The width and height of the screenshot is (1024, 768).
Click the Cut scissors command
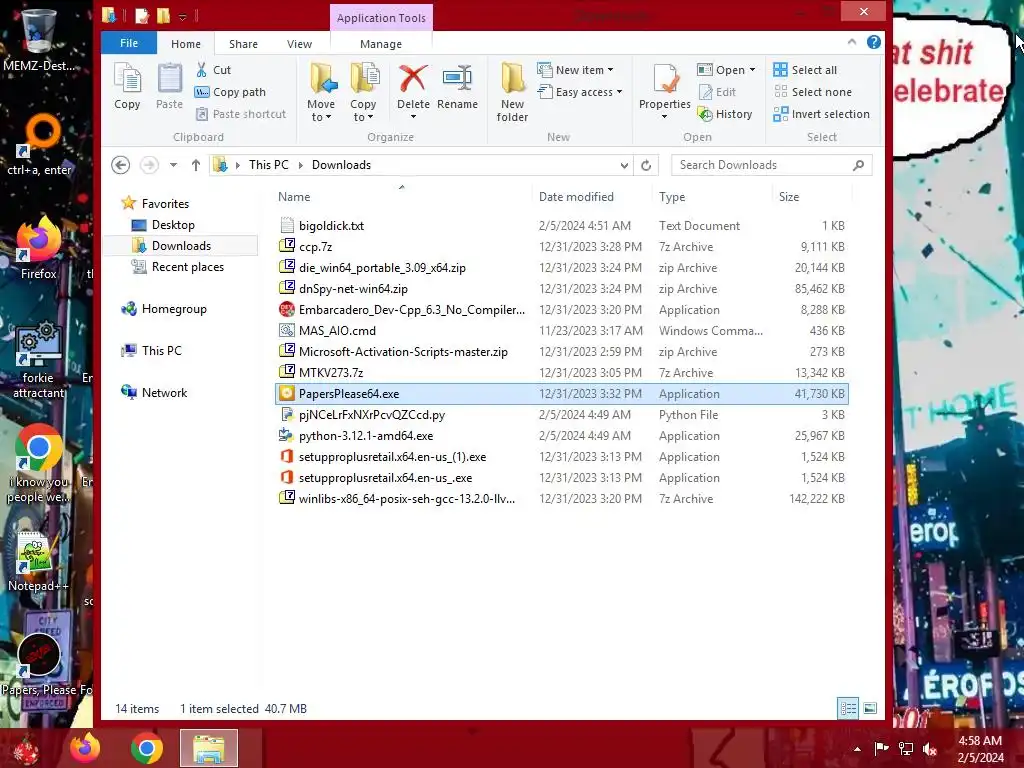[214, 70]
